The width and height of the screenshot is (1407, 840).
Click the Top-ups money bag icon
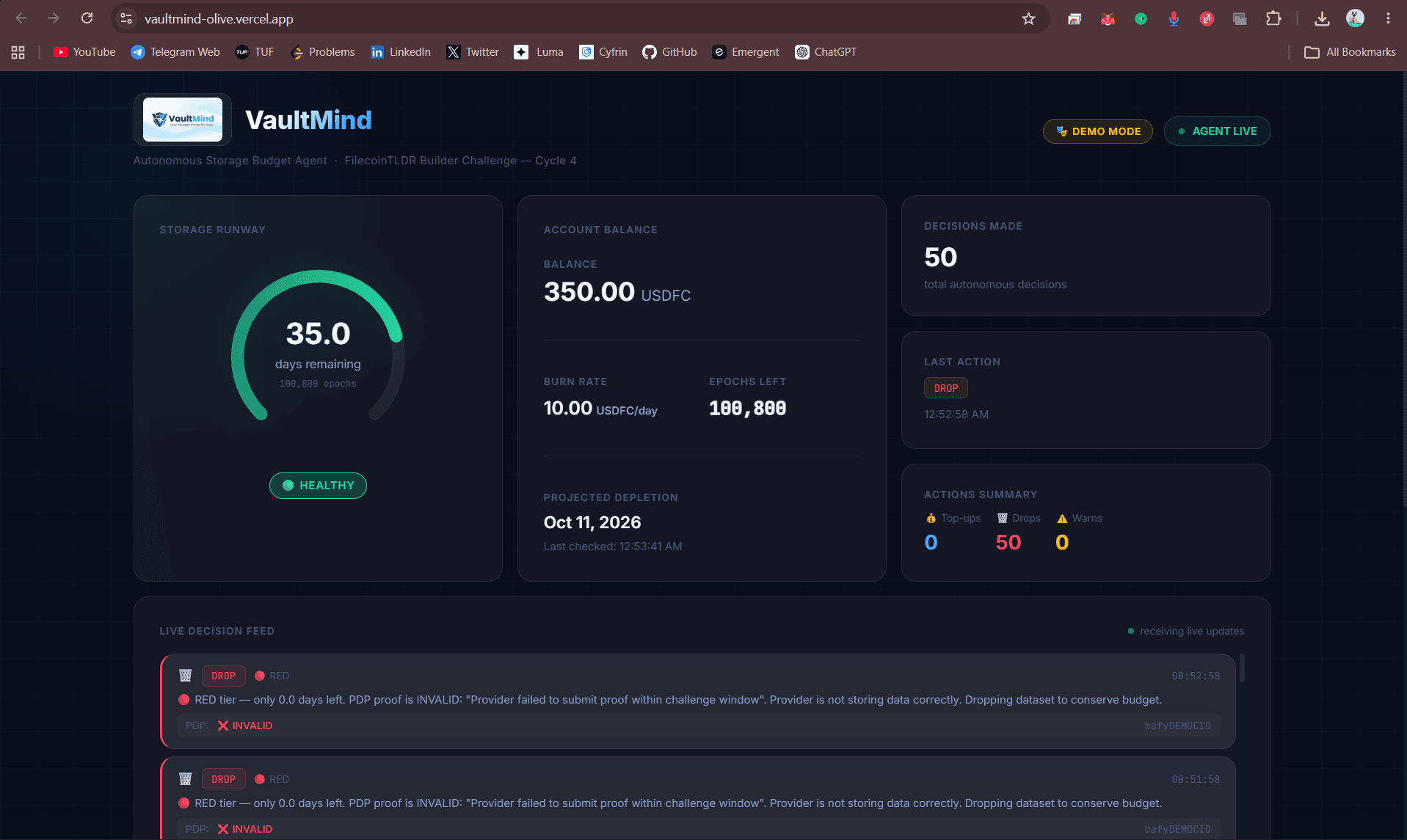tap(931, 518)
